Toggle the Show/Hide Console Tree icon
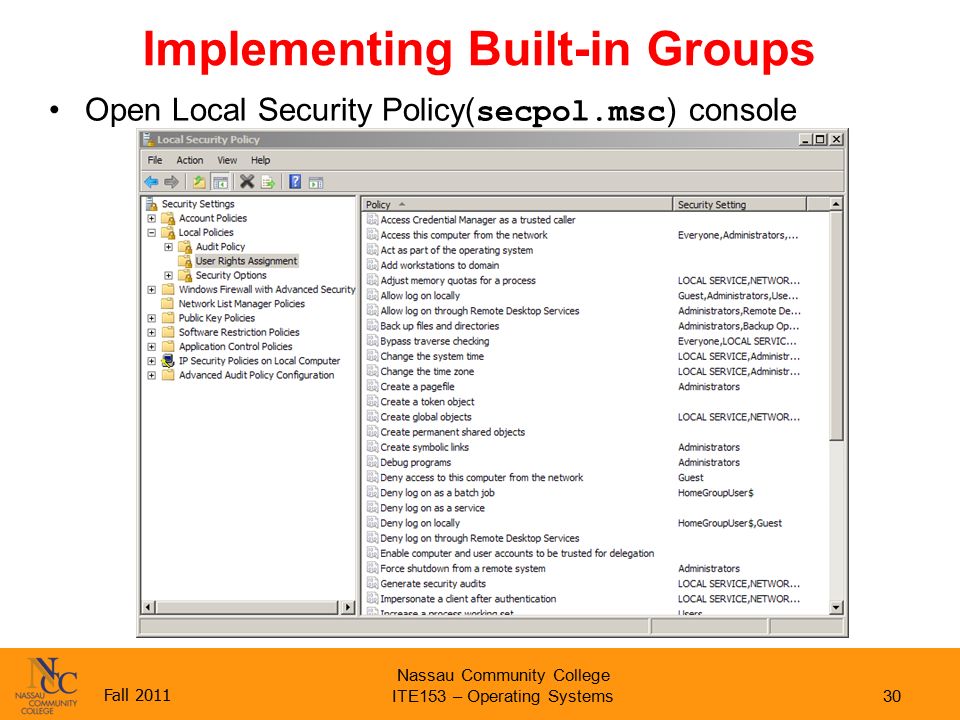This screenshot has height=720, width=960. 220,182
